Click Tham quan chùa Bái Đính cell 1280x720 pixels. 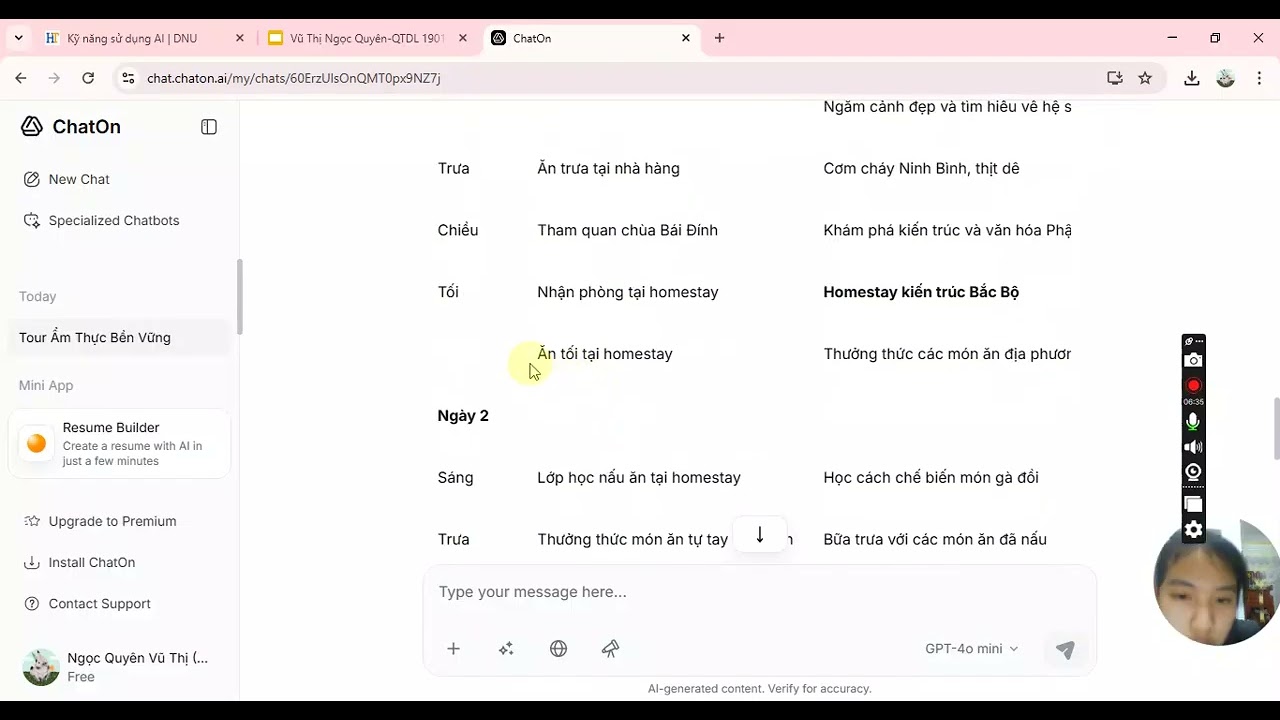click(x=627, y=230)
